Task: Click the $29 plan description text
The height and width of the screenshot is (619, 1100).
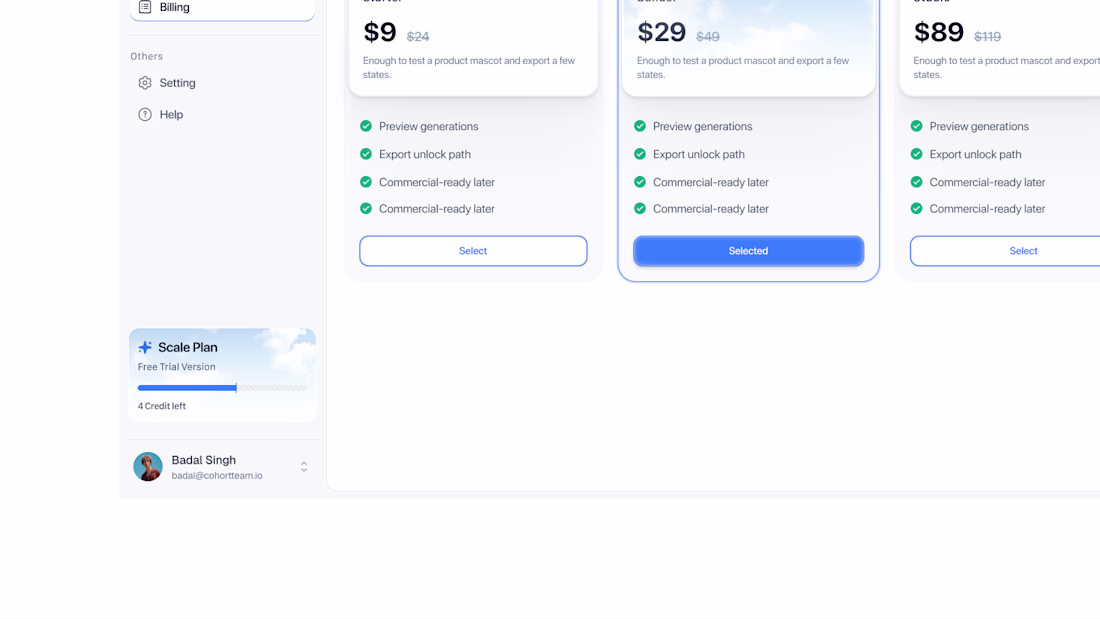Action: pyautogui.click(x=743, y=67)
